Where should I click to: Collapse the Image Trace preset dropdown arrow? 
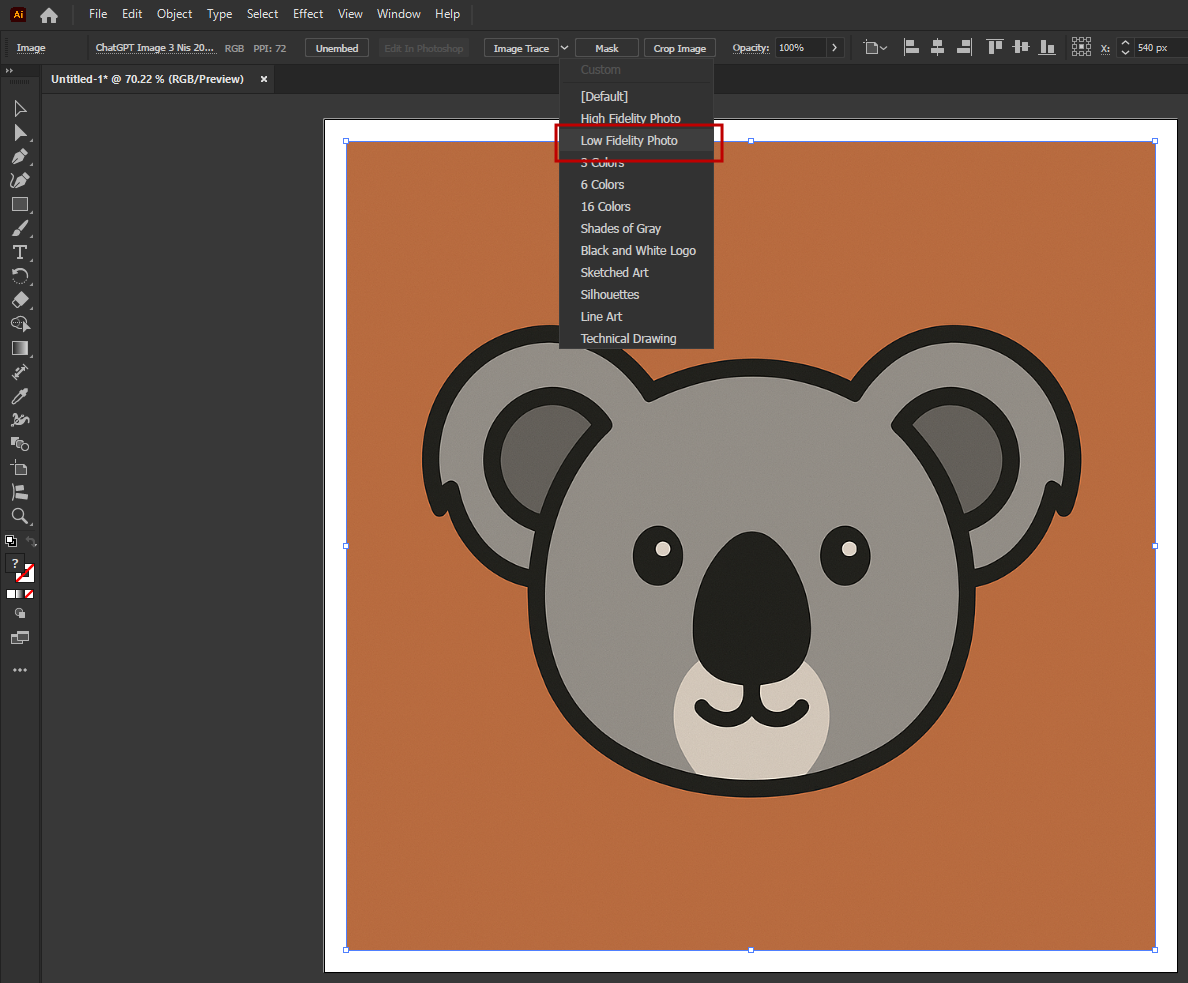coord(565,47)
